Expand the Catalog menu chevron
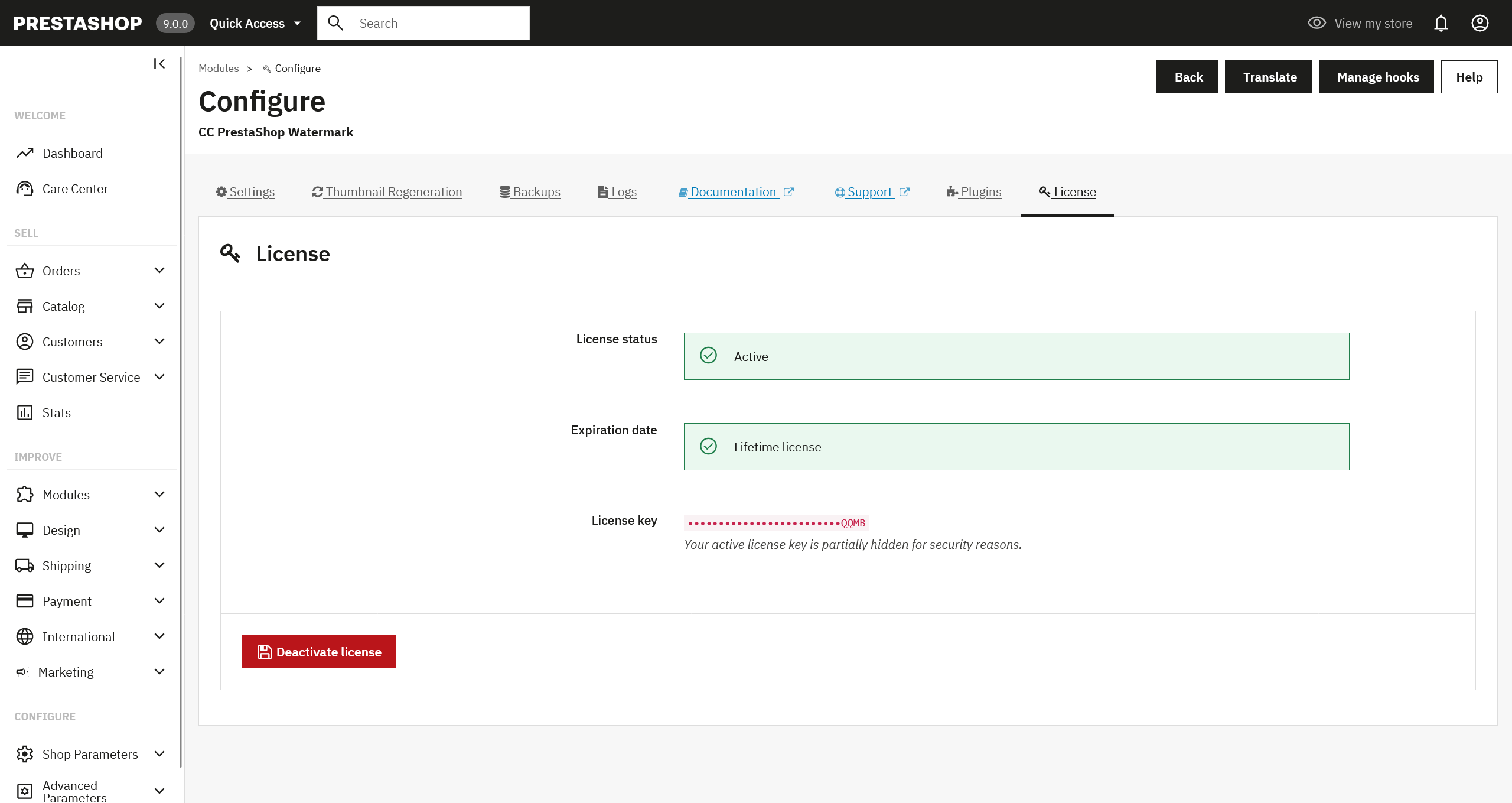Screen dimensions: 1512x803 point(159,306)
